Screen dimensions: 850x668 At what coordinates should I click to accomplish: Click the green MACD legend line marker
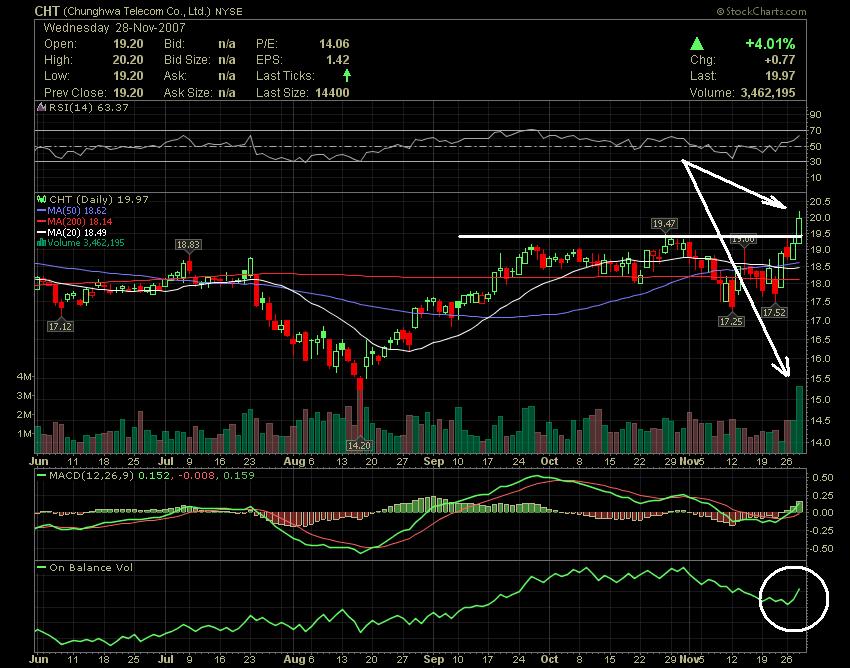coord(41,476)
